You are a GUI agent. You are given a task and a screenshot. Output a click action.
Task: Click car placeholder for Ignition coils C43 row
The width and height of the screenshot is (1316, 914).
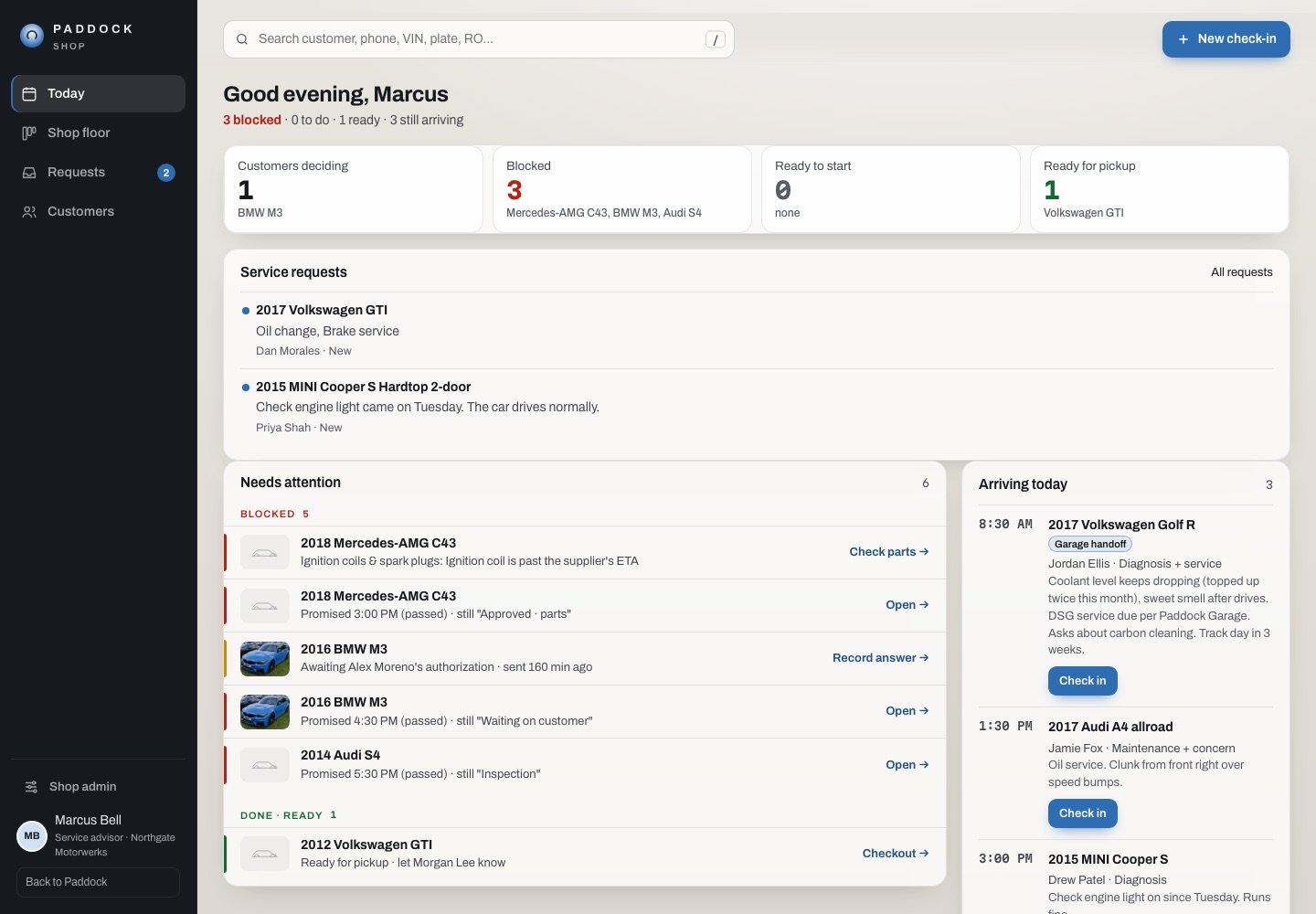pos(265,552)
